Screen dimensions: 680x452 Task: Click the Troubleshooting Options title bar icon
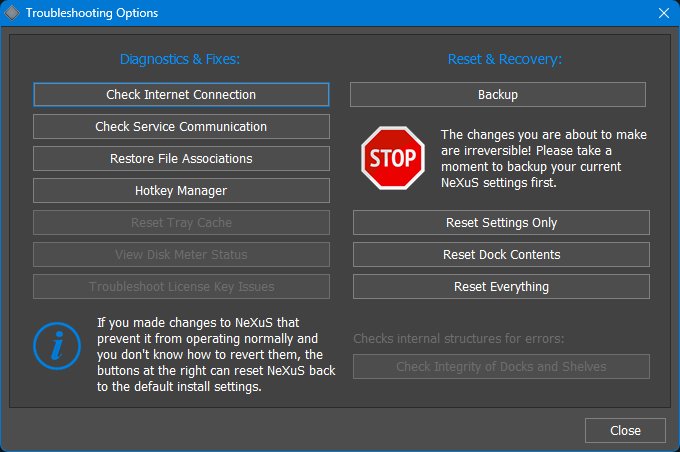(x=12, y=13)
